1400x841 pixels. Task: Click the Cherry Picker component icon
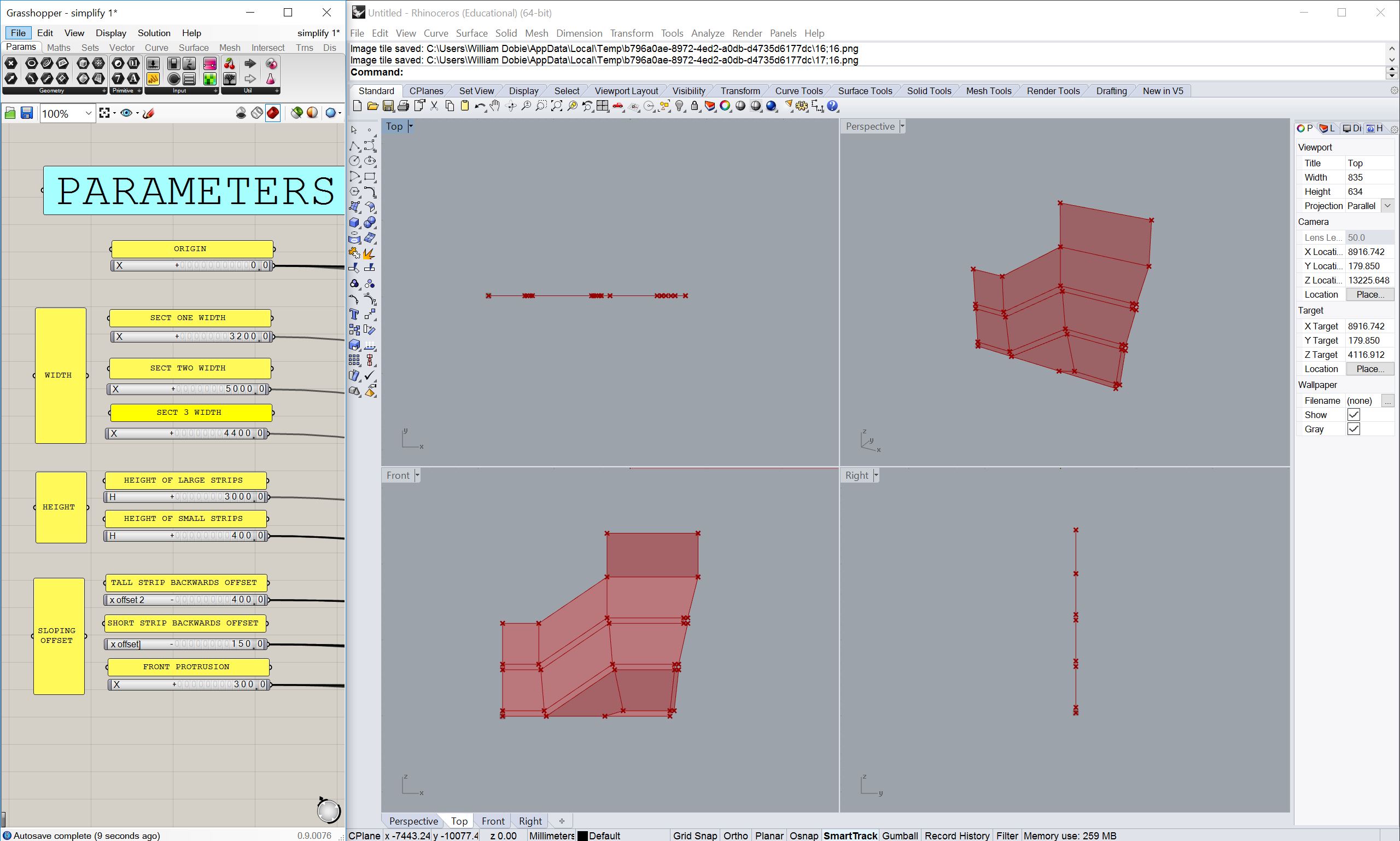click(x=229, y=64)
